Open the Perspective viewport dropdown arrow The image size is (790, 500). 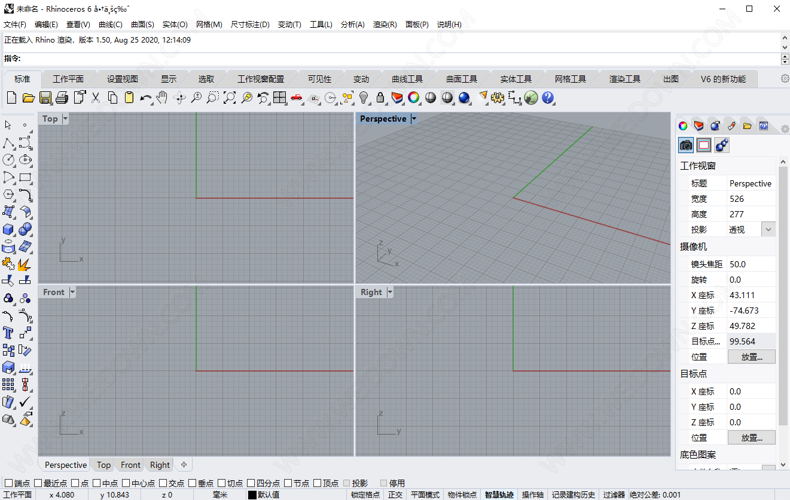(414, 119)
